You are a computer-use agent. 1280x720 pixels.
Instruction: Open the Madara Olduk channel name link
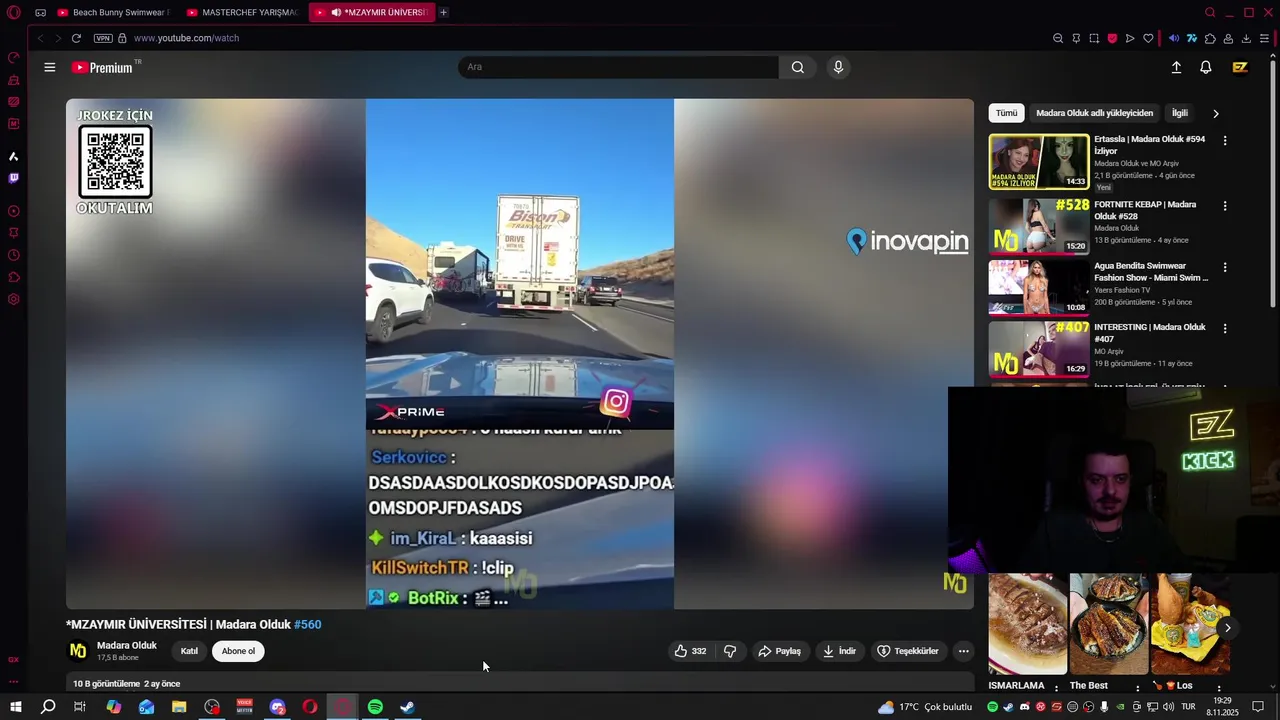click(127, 646)
